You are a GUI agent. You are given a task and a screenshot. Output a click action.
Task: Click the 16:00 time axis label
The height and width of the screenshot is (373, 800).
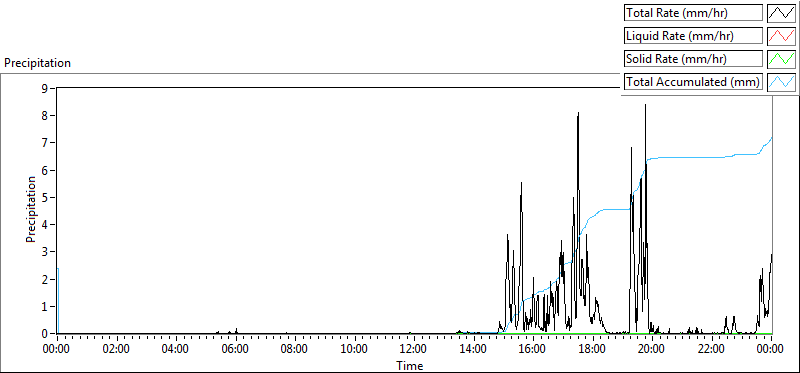(533, 350)
